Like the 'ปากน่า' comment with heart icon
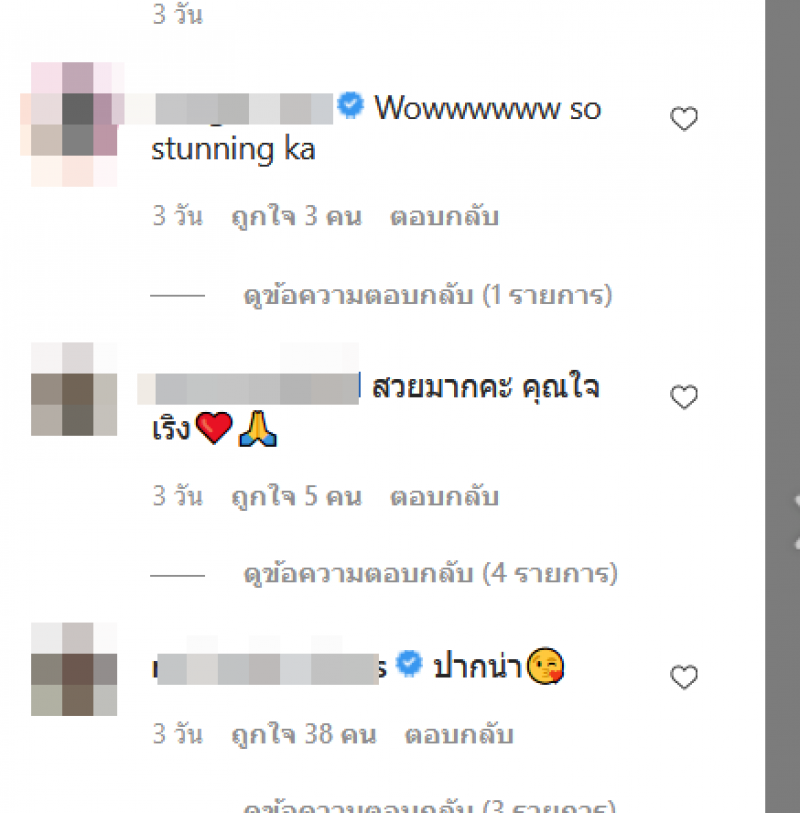800x813 pixels. tap(684, 677)
